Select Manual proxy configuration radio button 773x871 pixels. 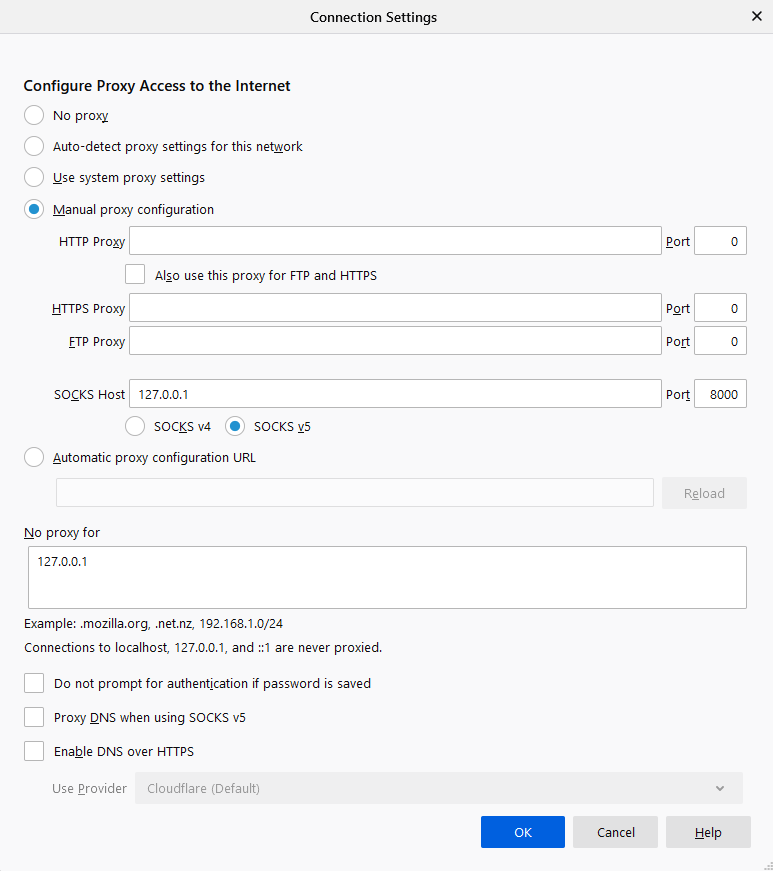click(x=34, y=210)
